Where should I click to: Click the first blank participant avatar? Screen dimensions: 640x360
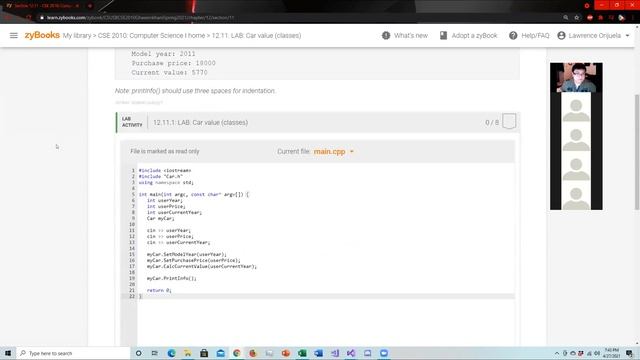click(576, 111)
